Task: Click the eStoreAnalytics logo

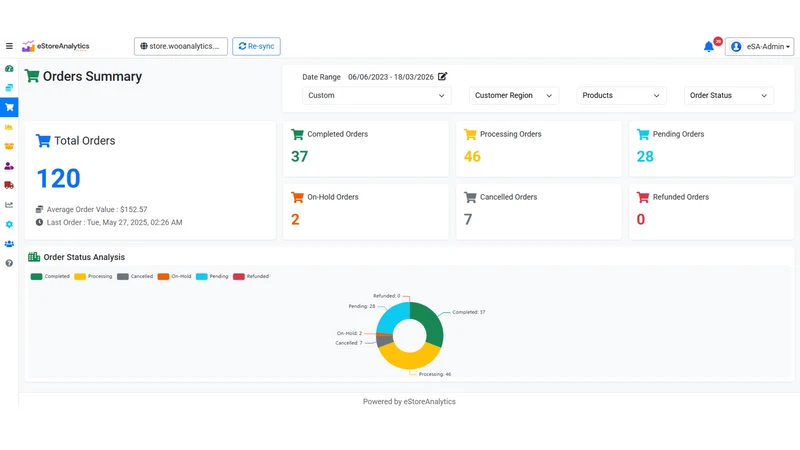Action: pos(56,46)
